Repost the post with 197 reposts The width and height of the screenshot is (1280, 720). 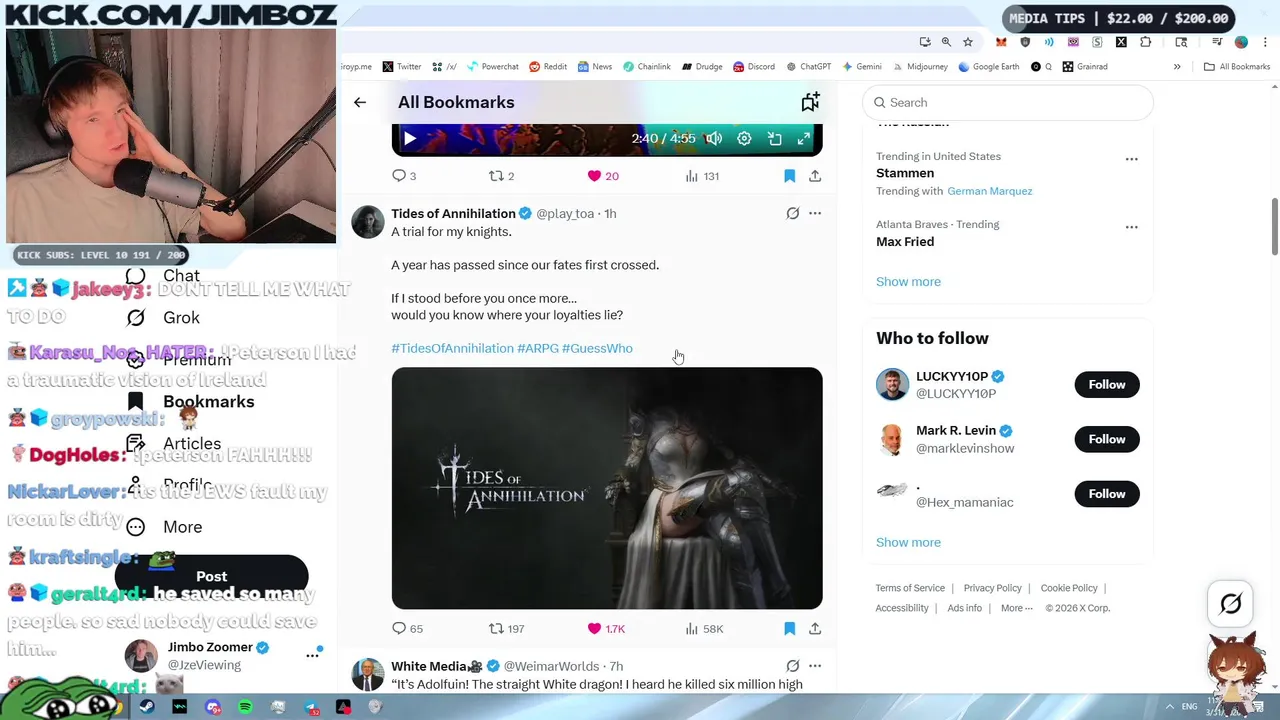point(506,628)
